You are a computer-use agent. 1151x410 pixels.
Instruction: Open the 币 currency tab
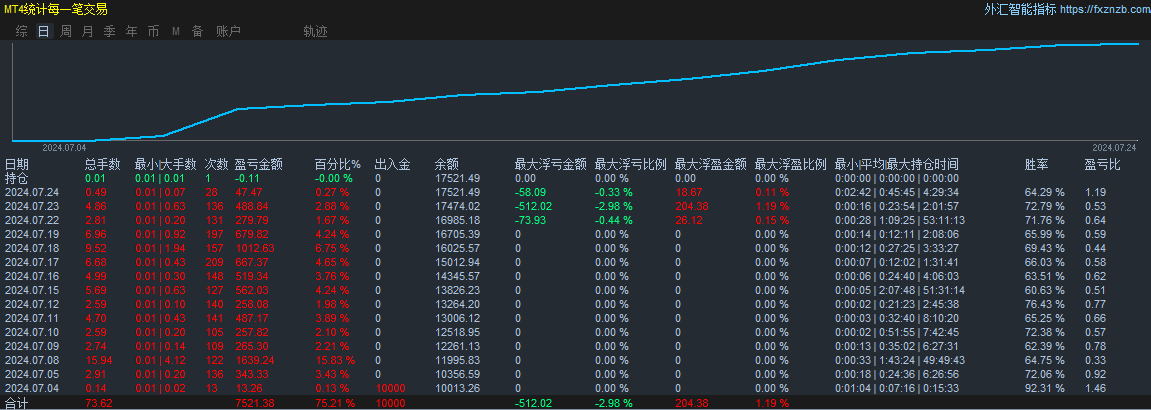click(x=153, y=32)
